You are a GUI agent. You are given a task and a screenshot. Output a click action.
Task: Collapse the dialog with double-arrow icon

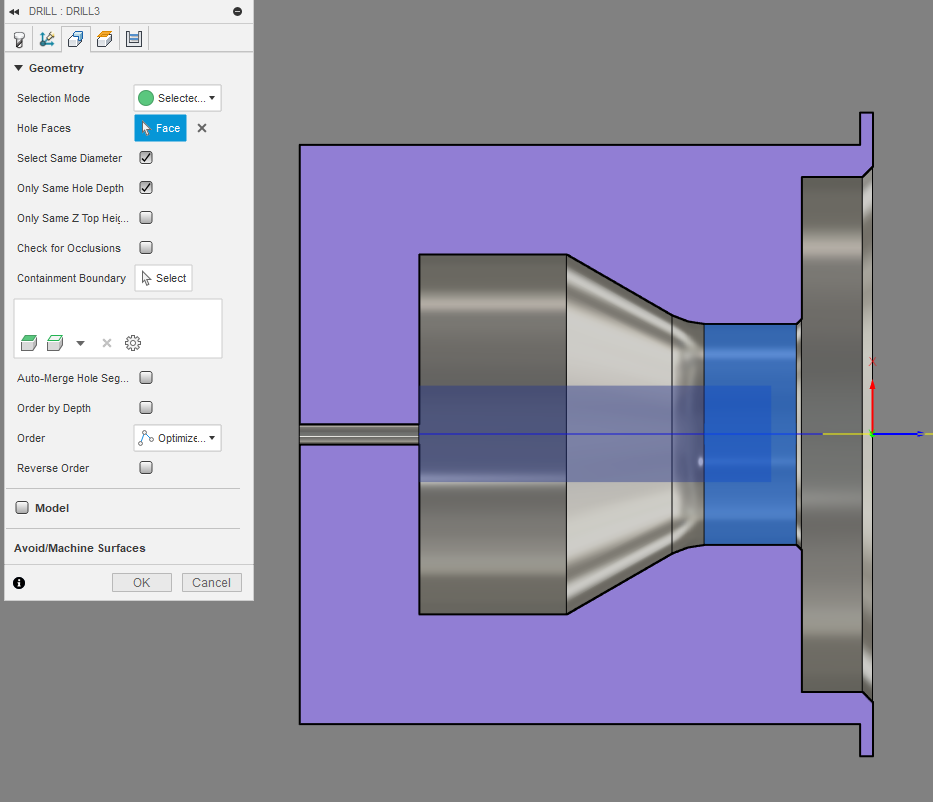(x=14, y=11)
